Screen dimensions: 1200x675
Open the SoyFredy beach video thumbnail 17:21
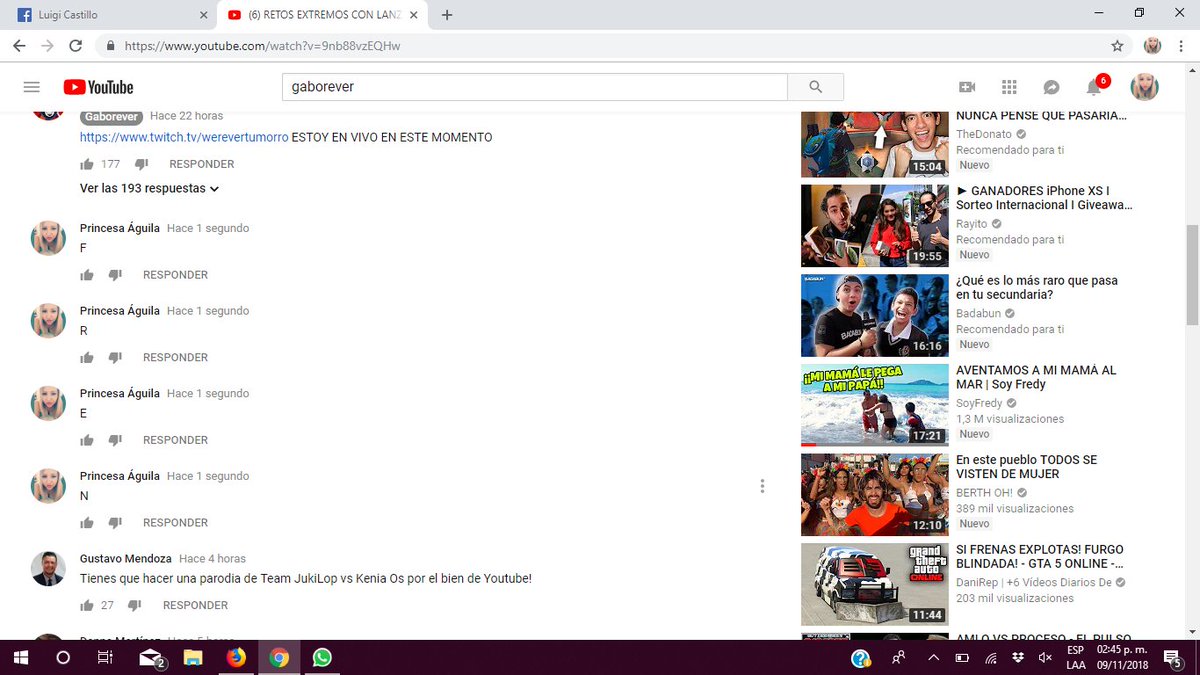[x=875, y=405]
